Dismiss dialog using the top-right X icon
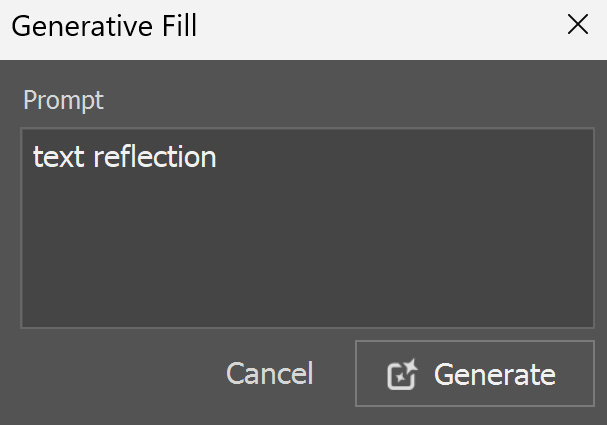This screenshot has height=425, width=607. 578,24
